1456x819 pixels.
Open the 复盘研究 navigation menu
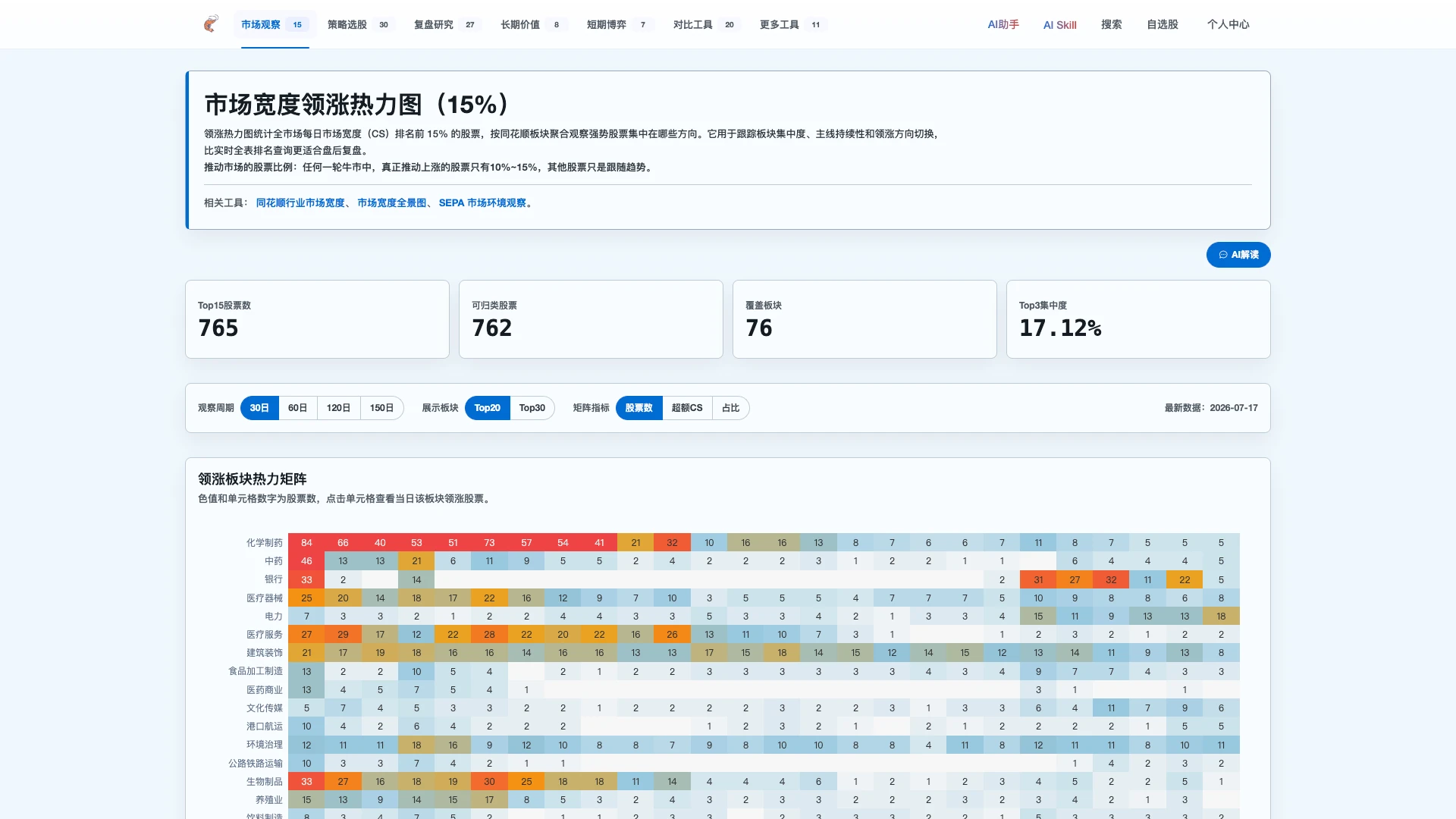pos(447,24)
